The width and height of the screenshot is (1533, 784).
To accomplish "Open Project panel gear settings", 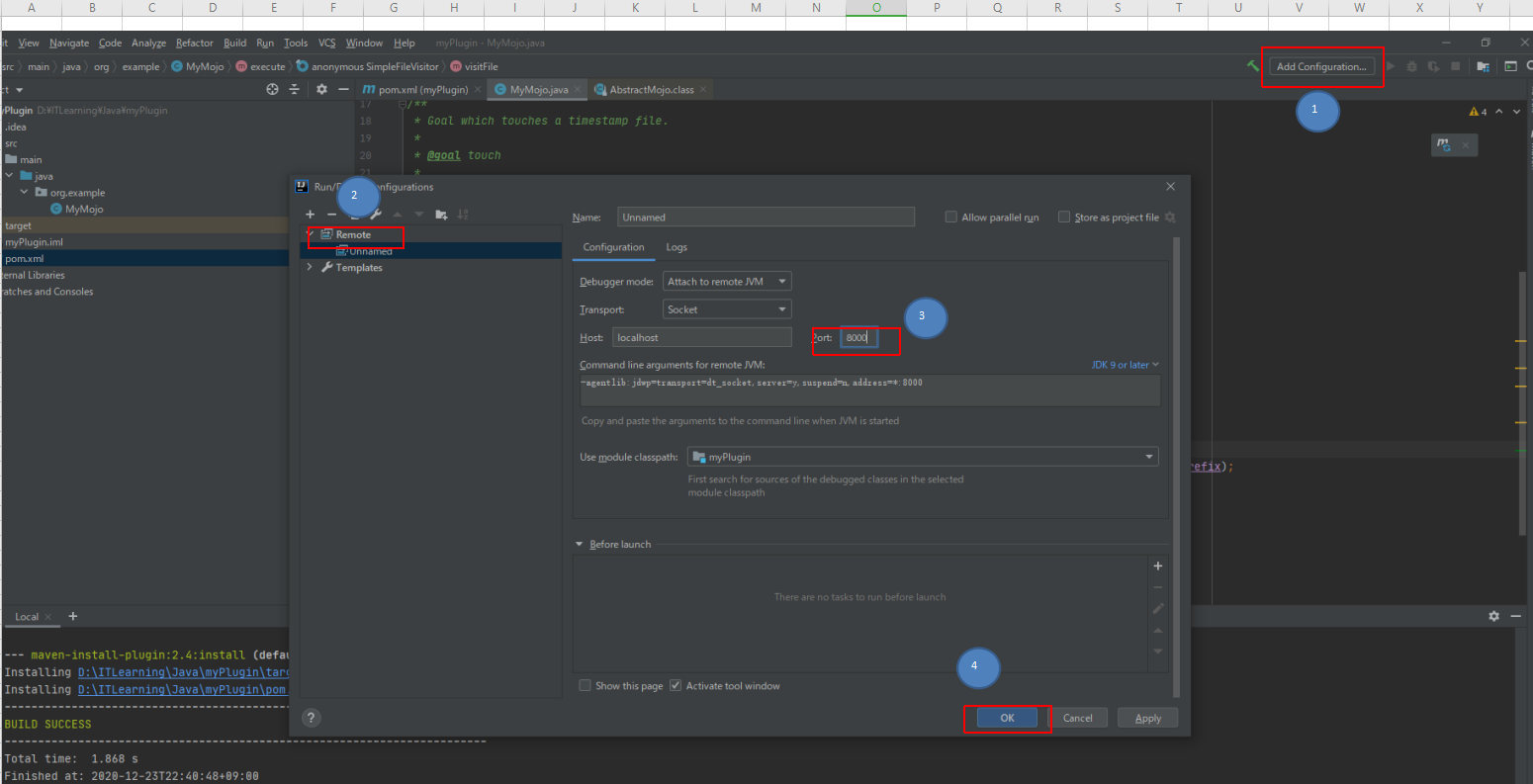I will (x=321, y=89).
